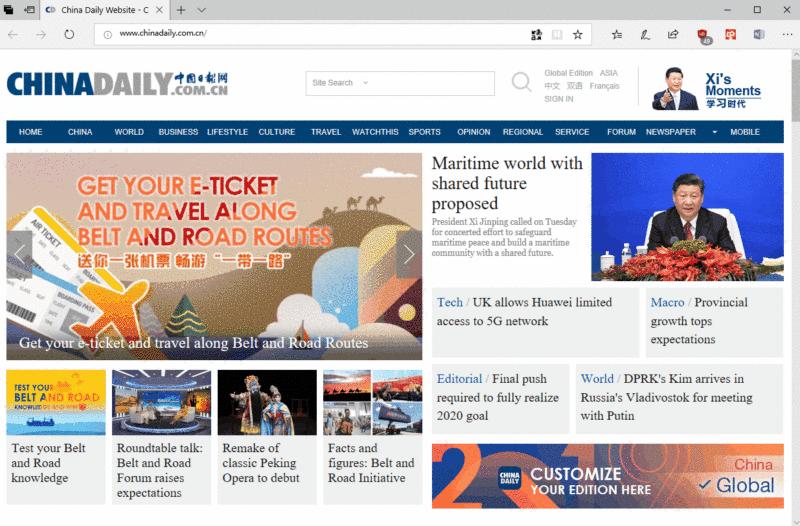Image resolution: width=800 pixels, height=526 pixels.
Task: Click the Global Edition link
Action: pyautogui.click(x=568, y=73)
